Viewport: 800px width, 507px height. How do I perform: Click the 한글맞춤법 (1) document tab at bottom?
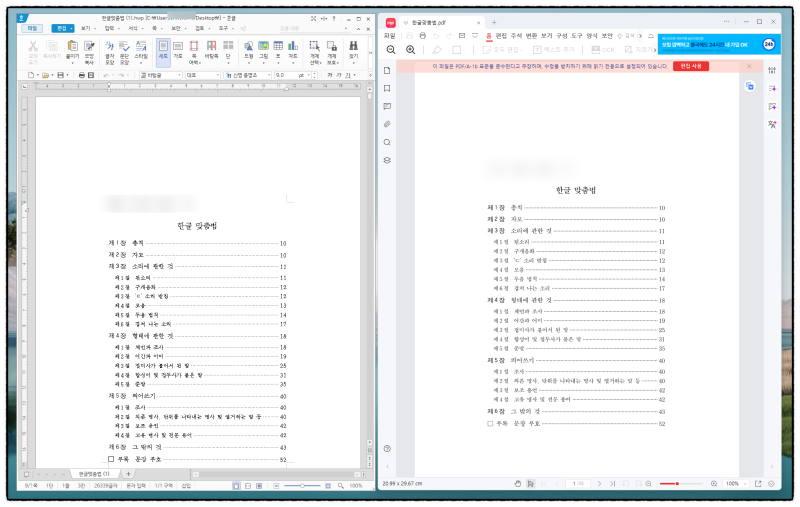(x=94, y=474)
